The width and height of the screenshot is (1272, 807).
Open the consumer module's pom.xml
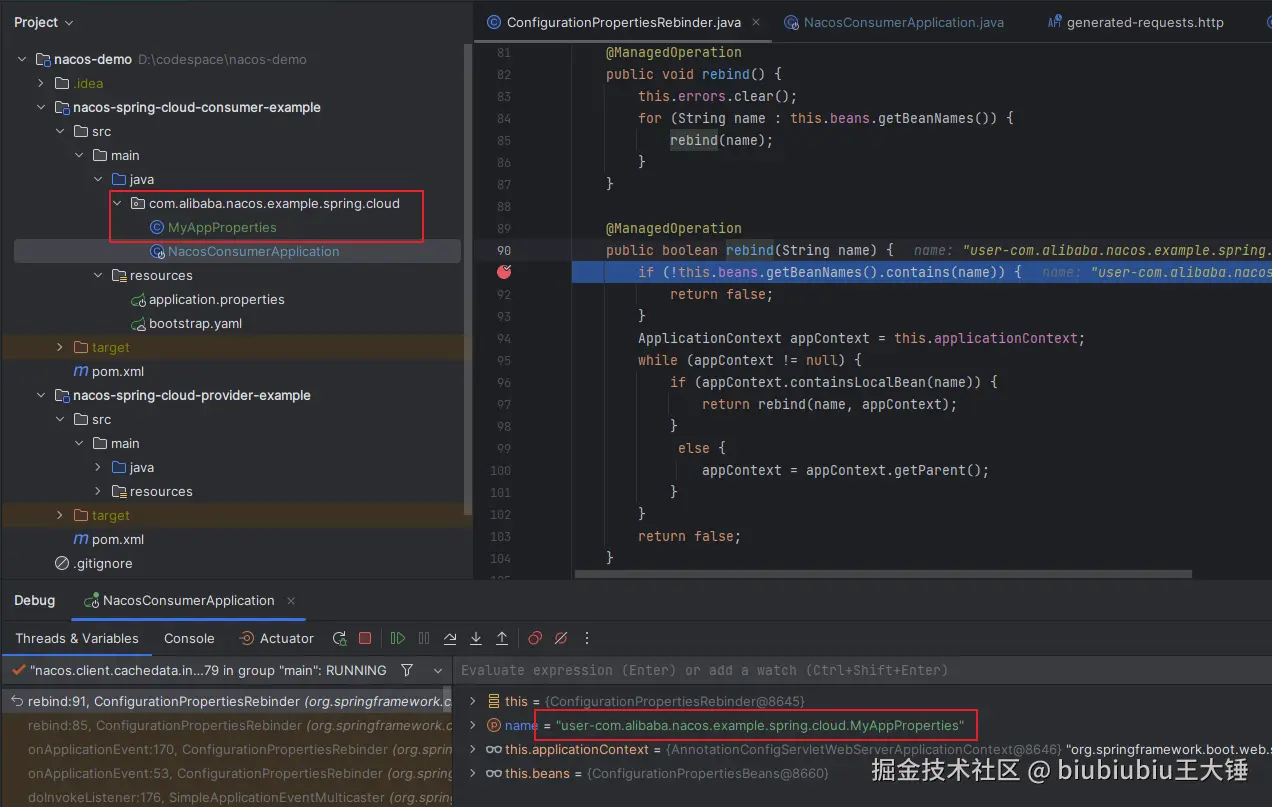[x=118, y=371]
